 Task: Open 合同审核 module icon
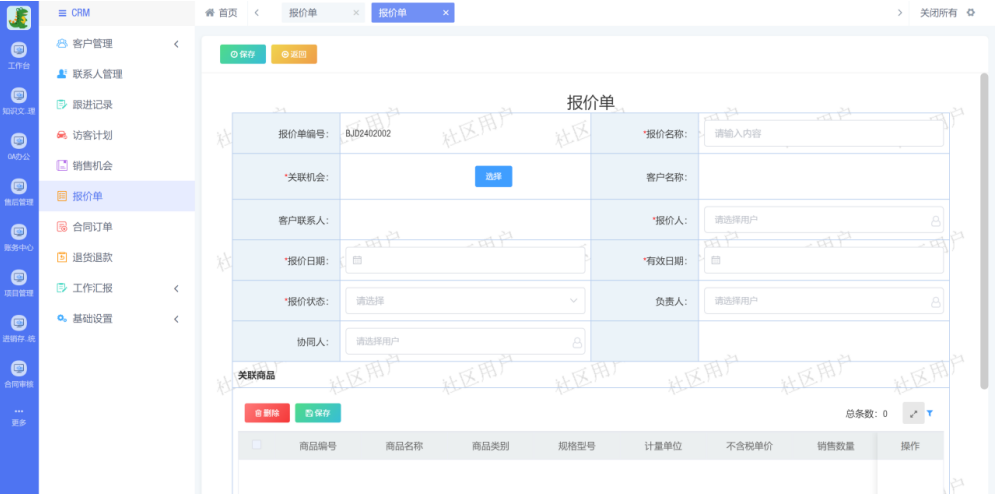(18, 373)
